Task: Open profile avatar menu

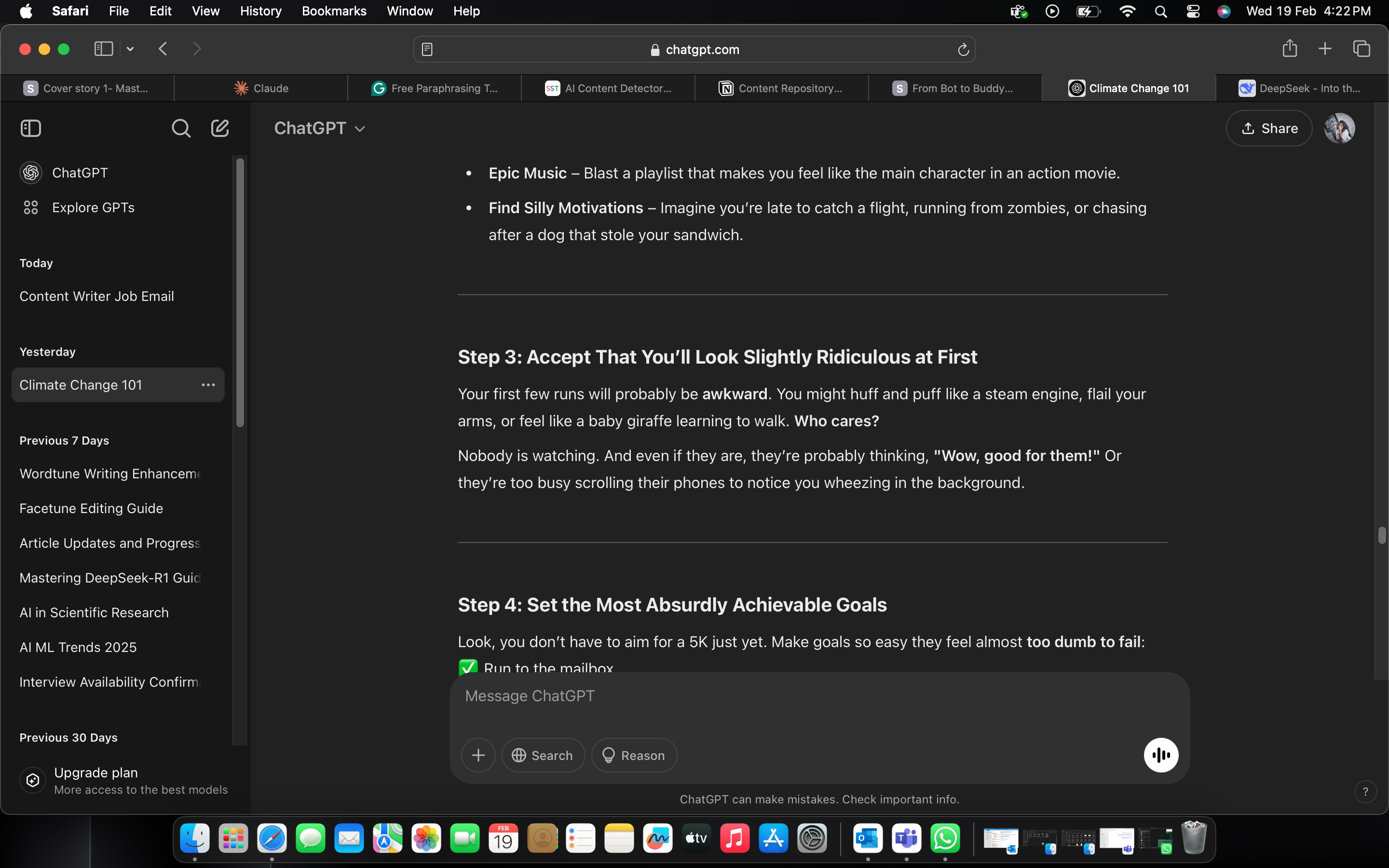Action: coord(1340,128)
